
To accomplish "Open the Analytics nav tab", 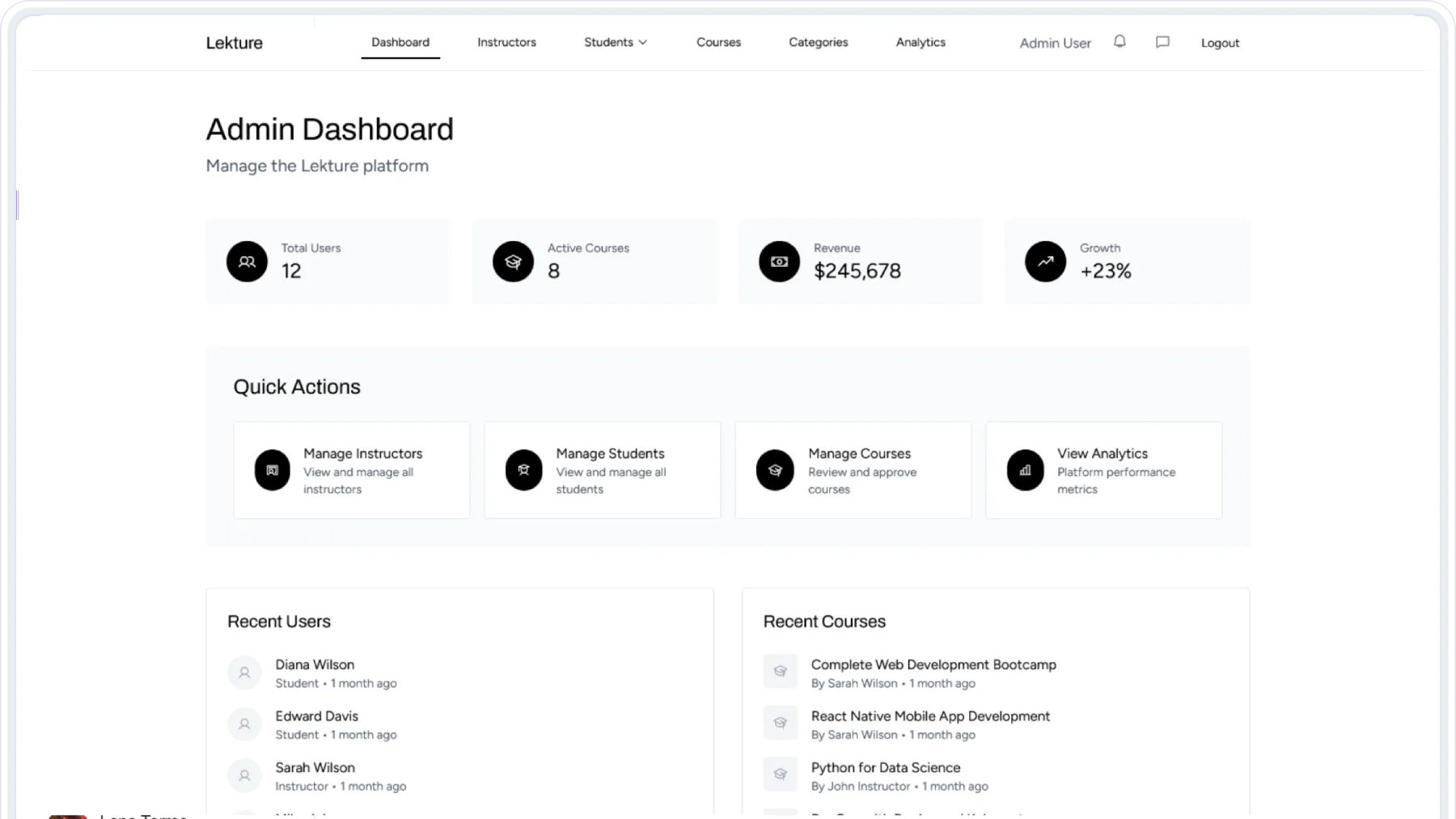I will coord(921,42).
